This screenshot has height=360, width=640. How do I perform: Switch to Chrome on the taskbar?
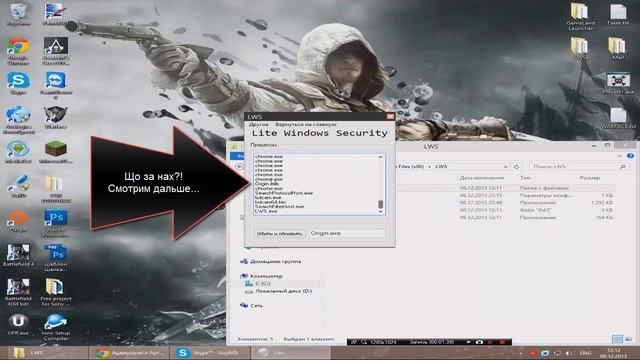(x=129, y=353)
